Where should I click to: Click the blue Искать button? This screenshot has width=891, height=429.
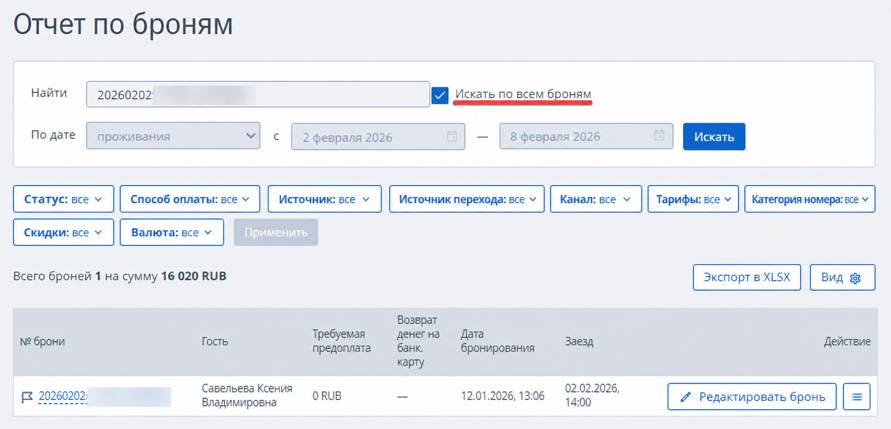(714, 137)
